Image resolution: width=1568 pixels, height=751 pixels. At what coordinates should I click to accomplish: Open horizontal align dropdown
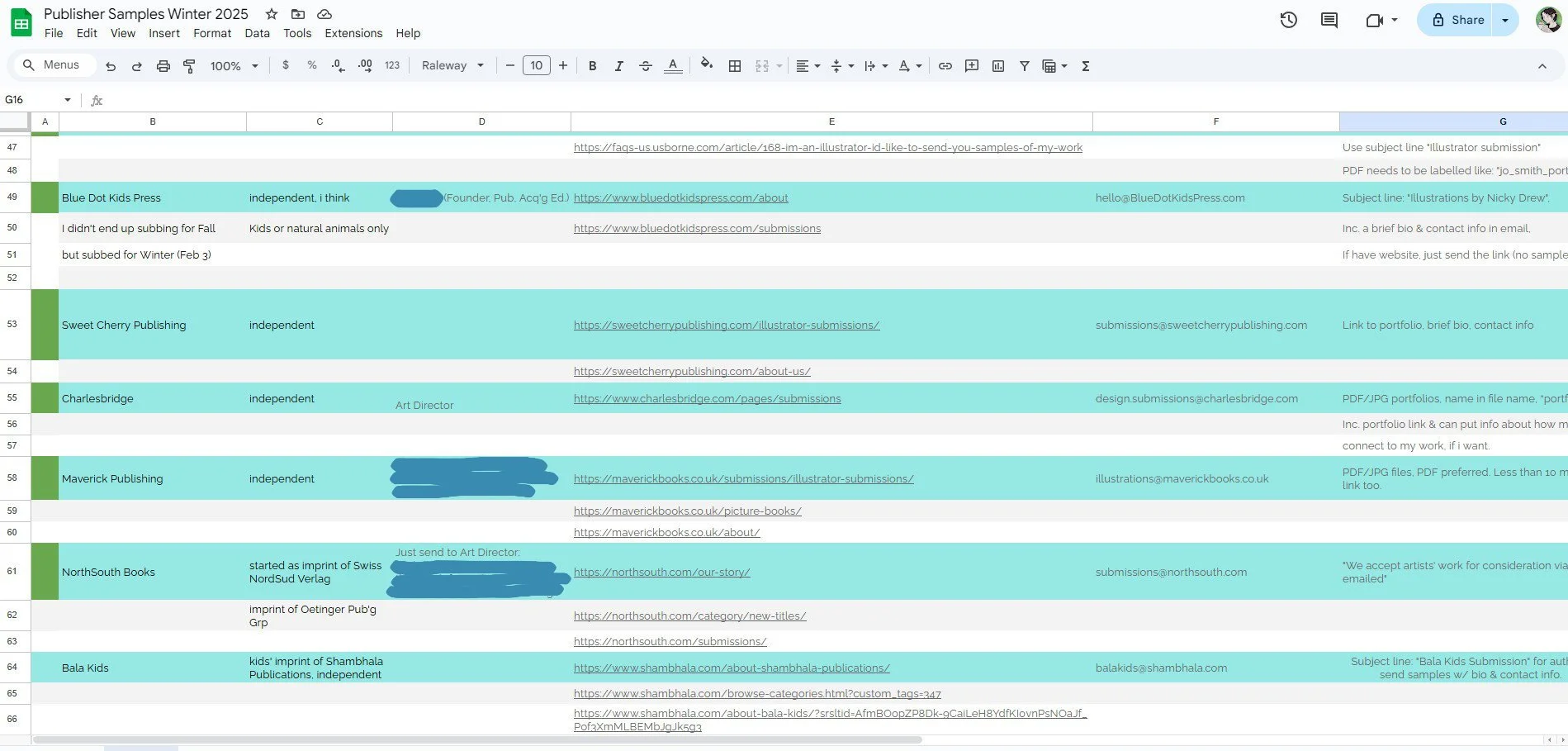pos(808,66)
